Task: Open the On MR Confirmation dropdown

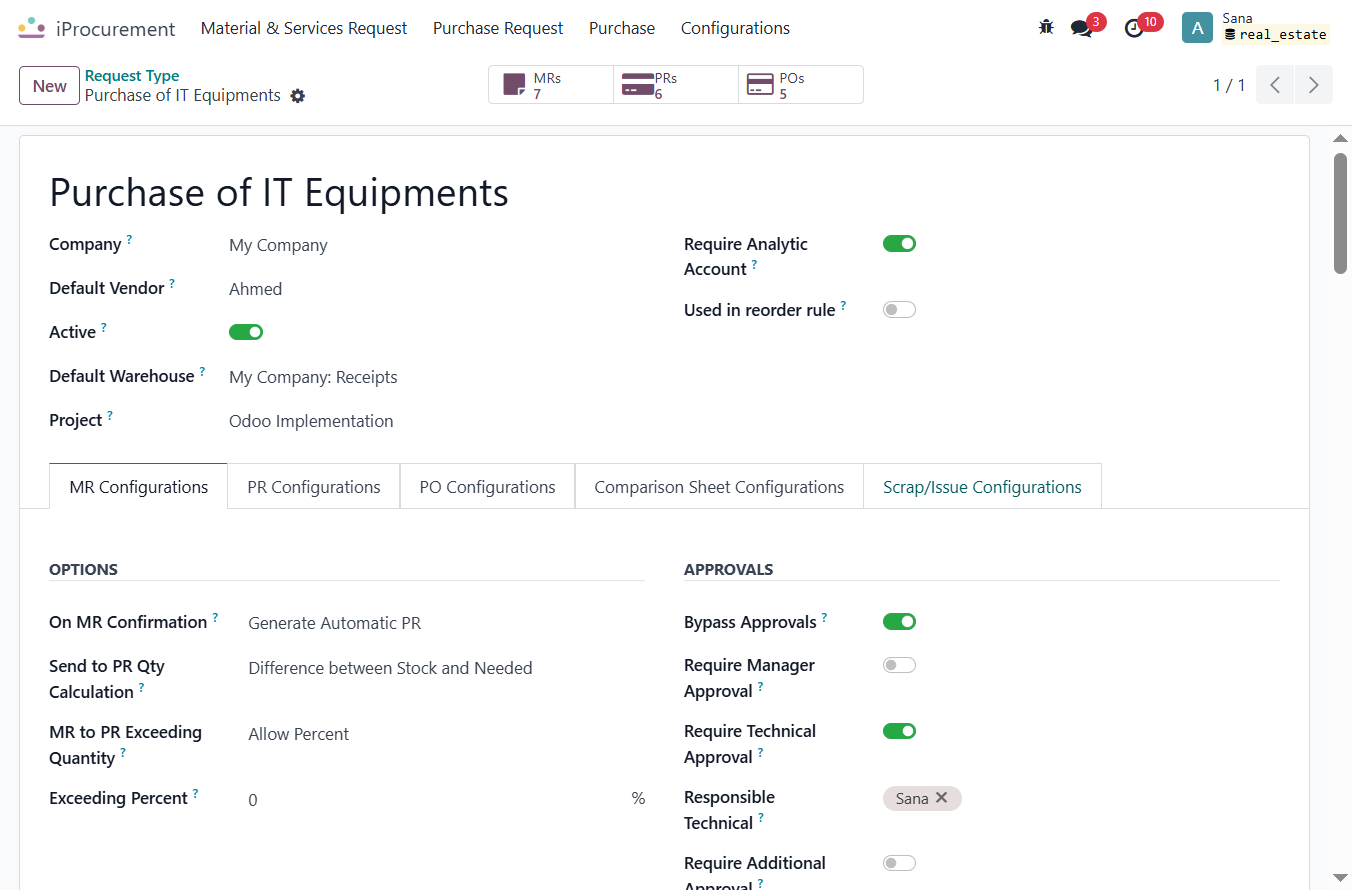Action: [446, 623]
